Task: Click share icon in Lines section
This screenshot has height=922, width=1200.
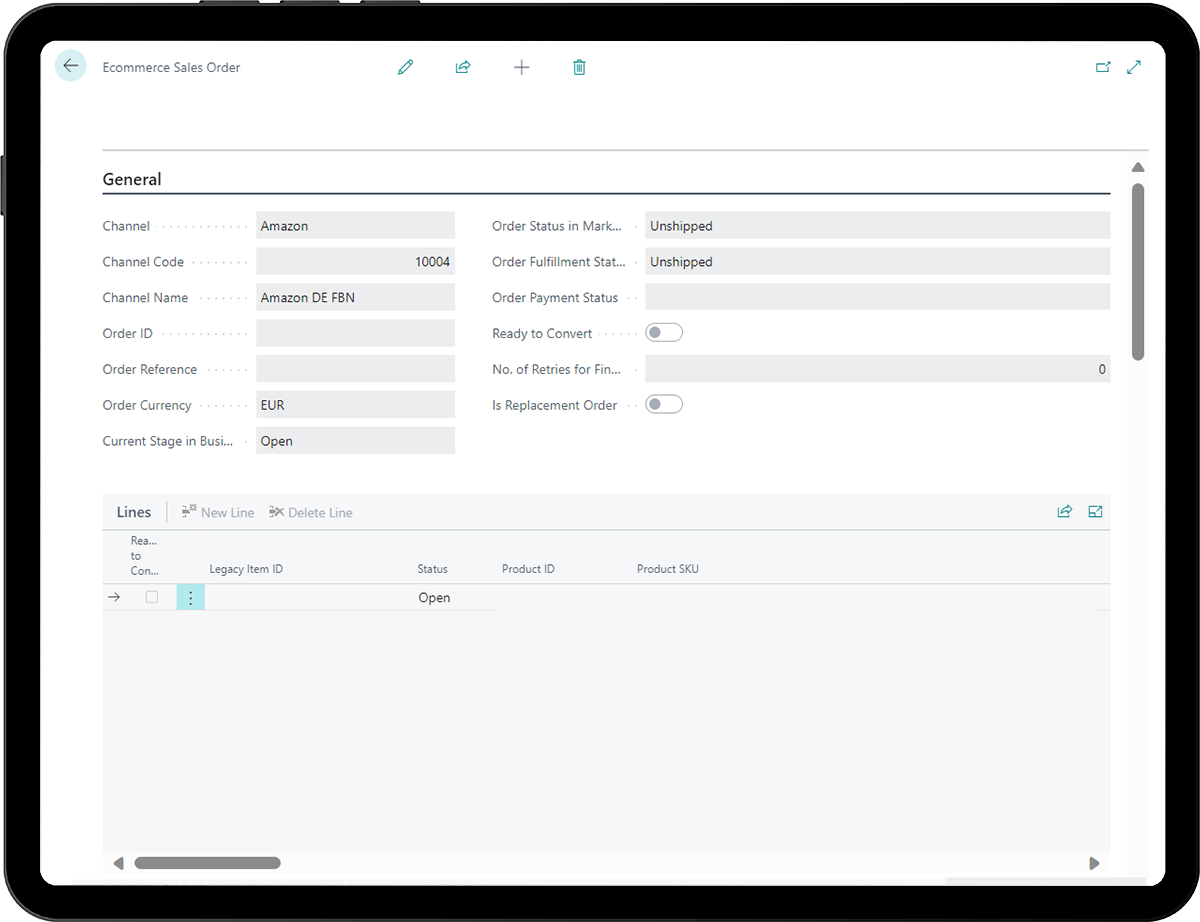Action: [1065, 512]
